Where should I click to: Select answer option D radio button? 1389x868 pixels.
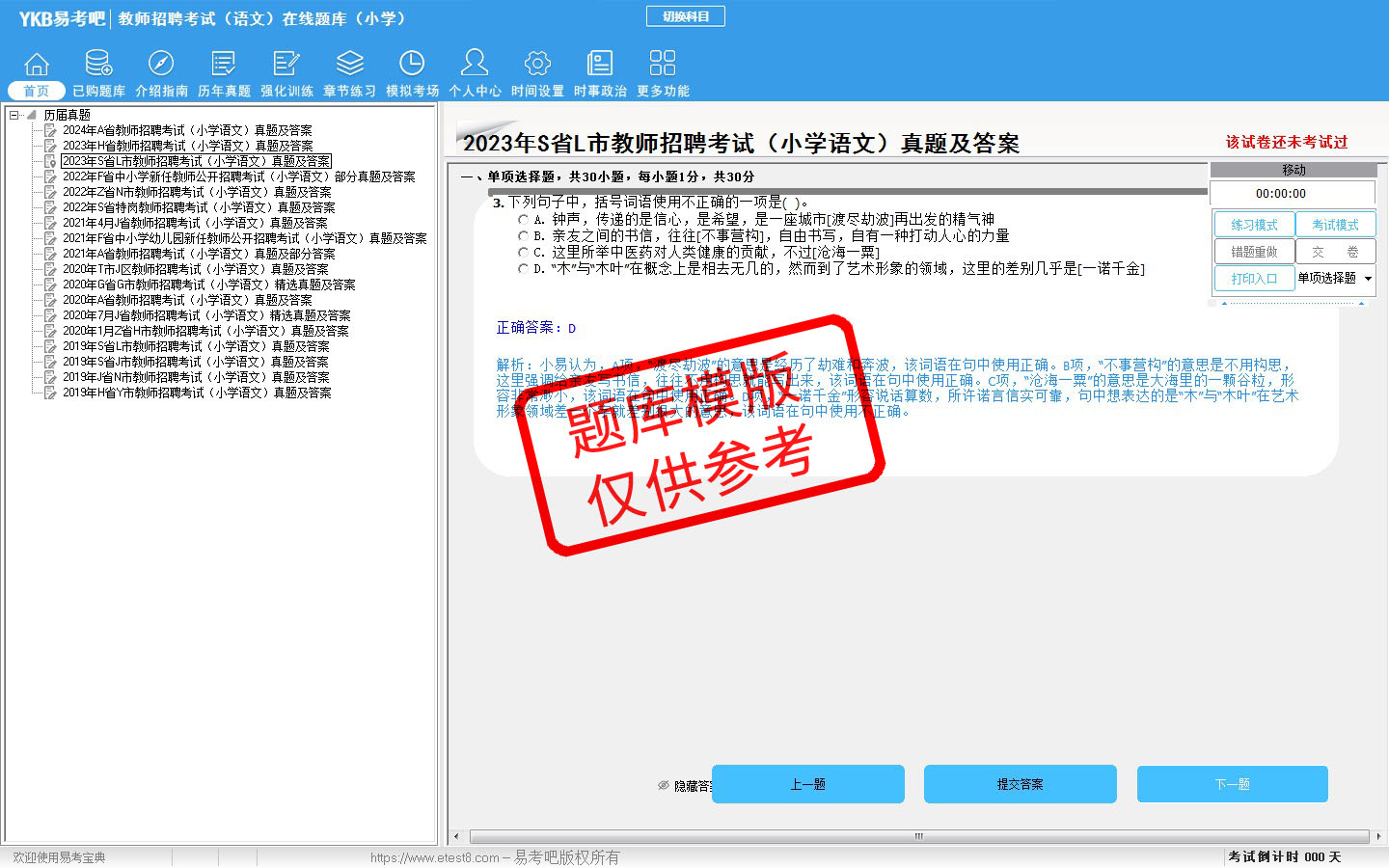[x=523, y=269]
